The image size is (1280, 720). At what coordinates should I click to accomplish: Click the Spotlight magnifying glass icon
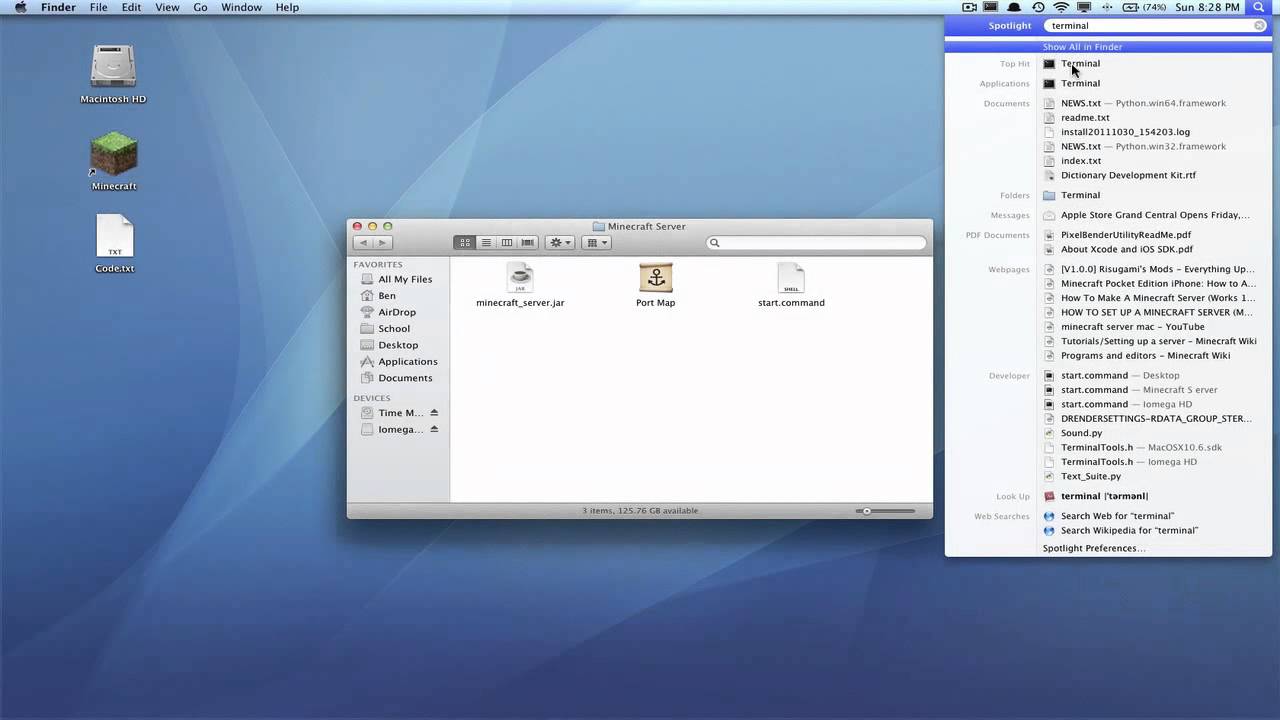click(1259, 7)
